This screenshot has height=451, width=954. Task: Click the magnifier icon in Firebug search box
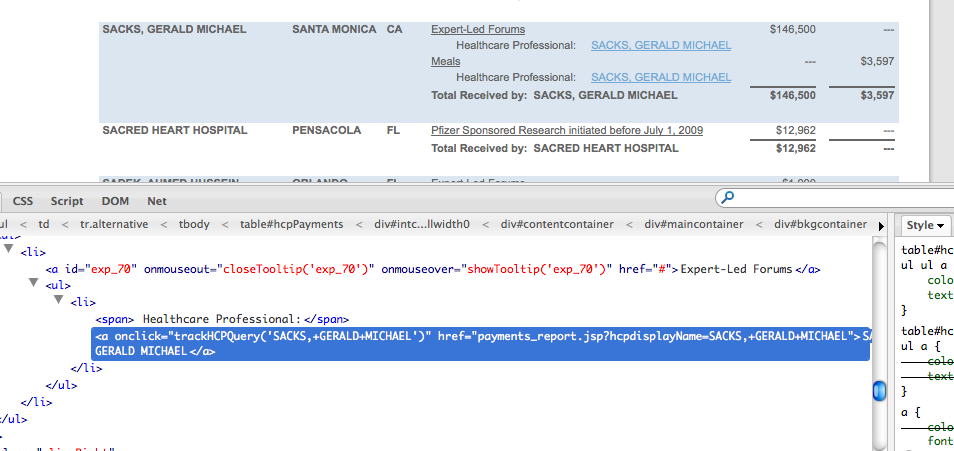[x=726, y=197]
